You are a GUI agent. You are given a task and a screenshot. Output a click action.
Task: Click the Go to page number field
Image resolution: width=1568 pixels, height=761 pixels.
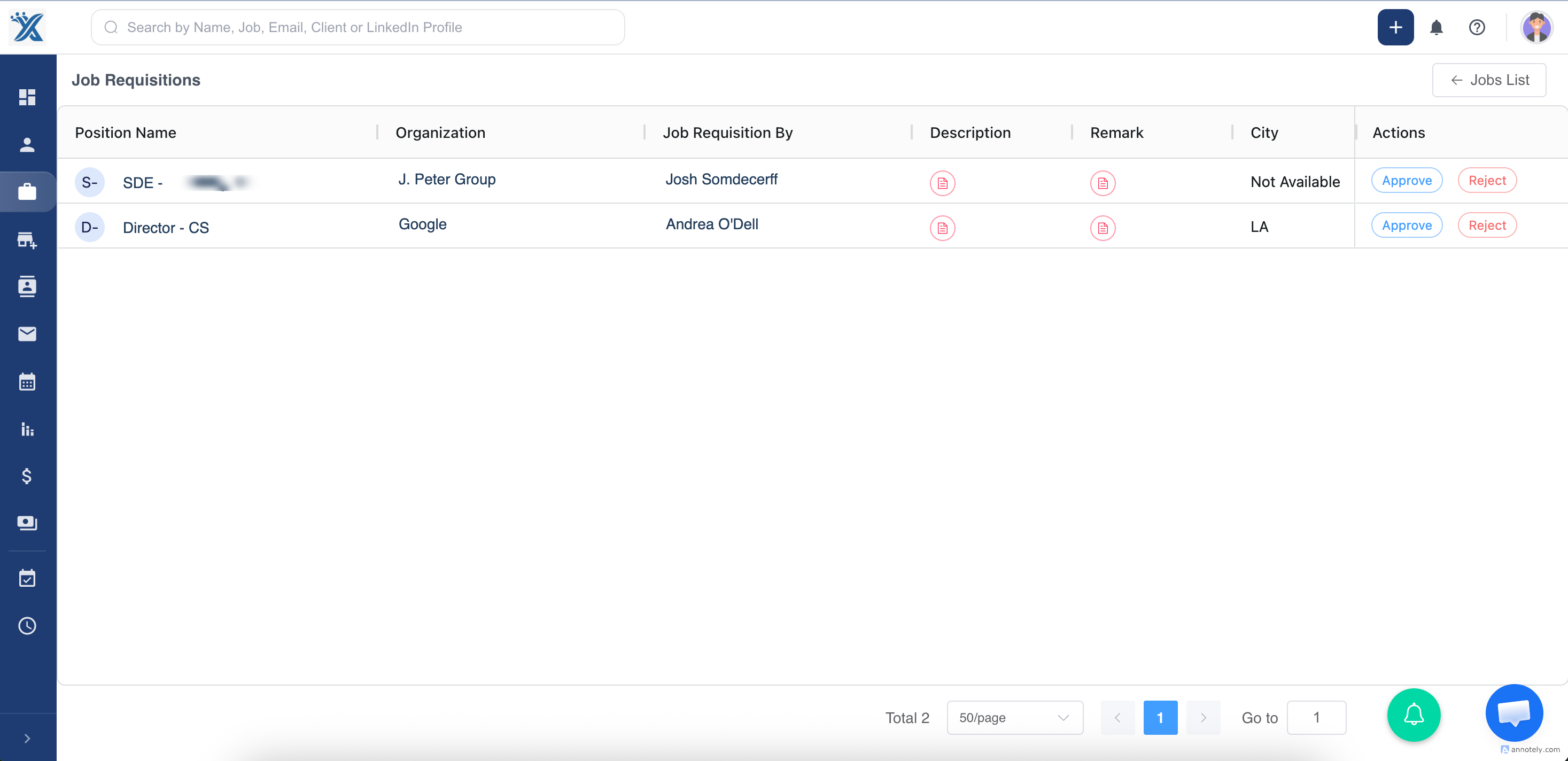[x=1316, y=717]
